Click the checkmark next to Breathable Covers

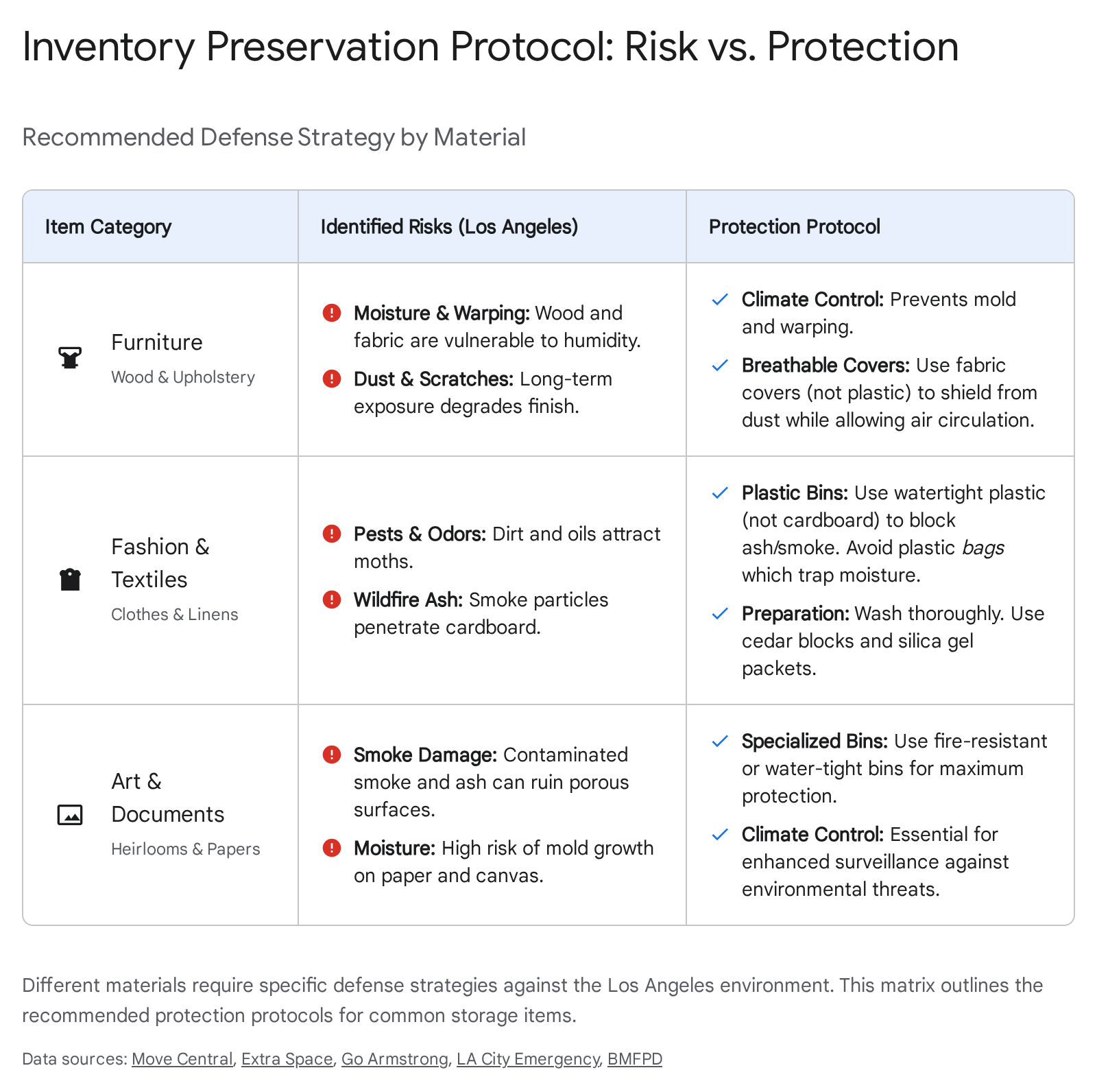pos(720,366)
